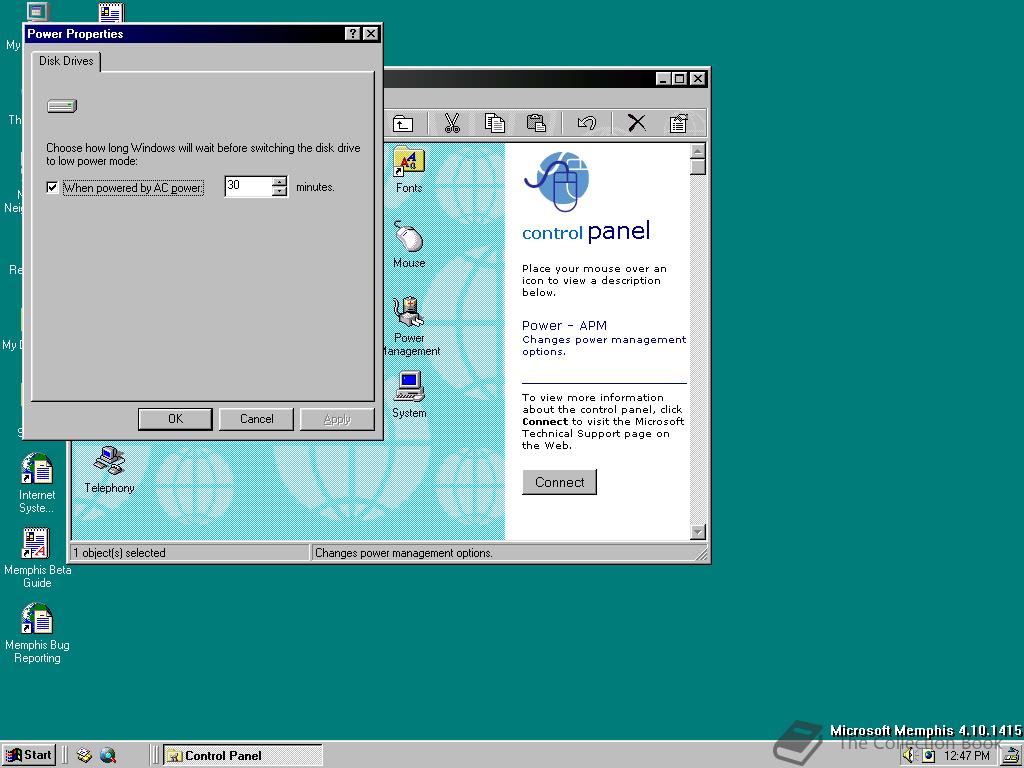Click the volume speaker tray icon
This screenshot has height=768, width=1024.
point(908,756)
